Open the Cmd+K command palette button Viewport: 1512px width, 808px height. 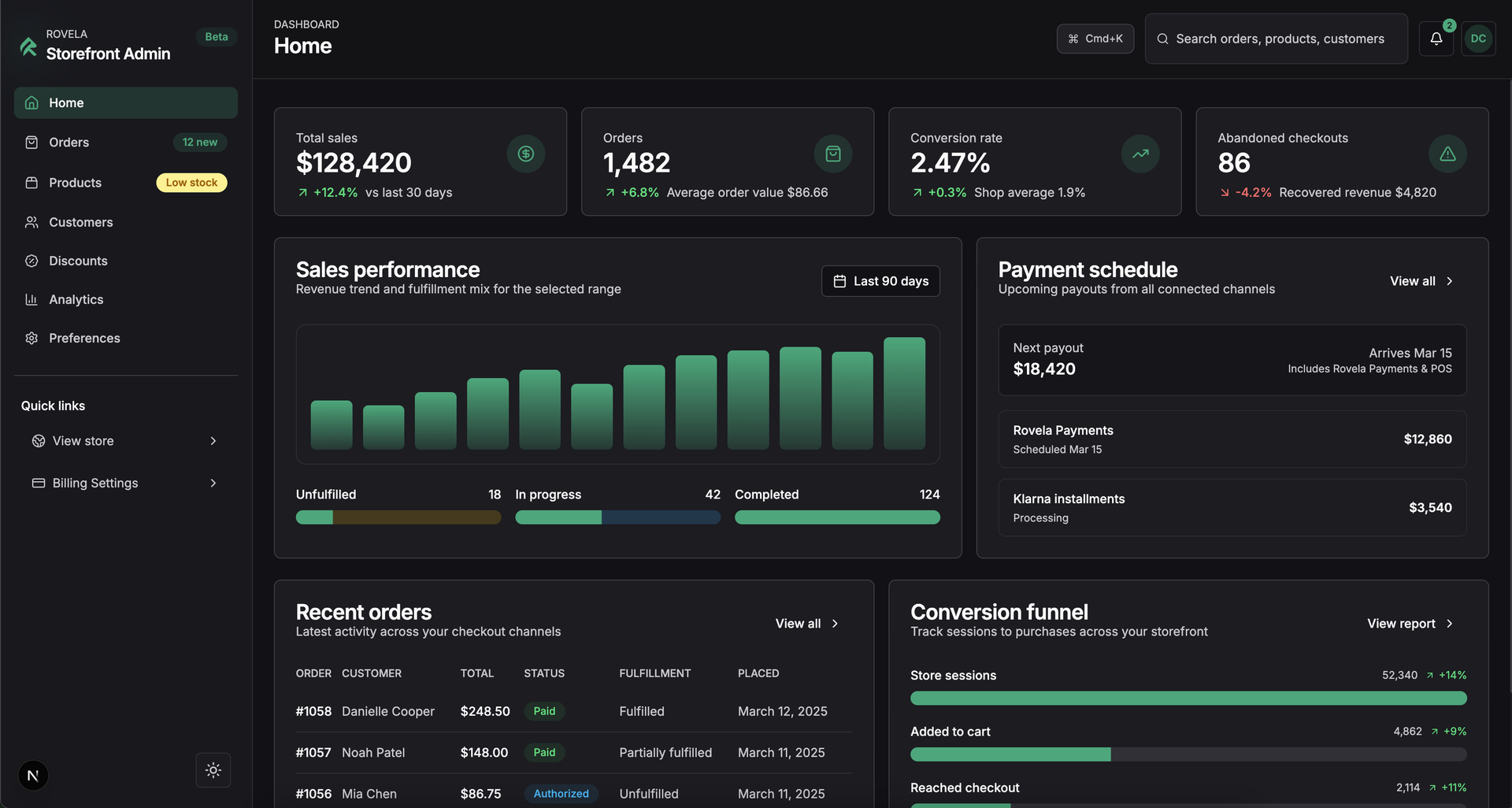[1095, 38]
